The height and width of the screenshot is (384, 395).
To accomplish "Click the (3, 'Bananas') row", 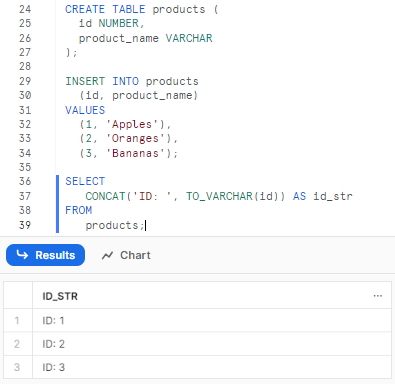I will tap(129, 153).
